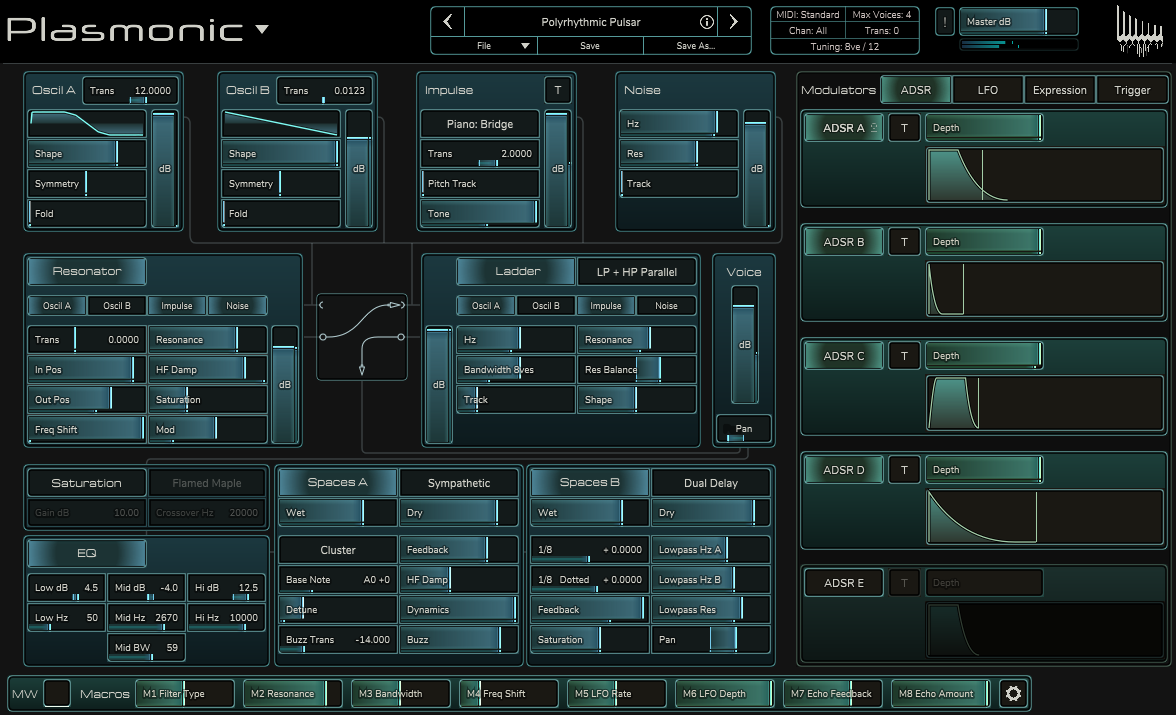The width and height of the screenshot is (1176, 715).
Task: Click the Save As... button
Action: coord(697,46)
